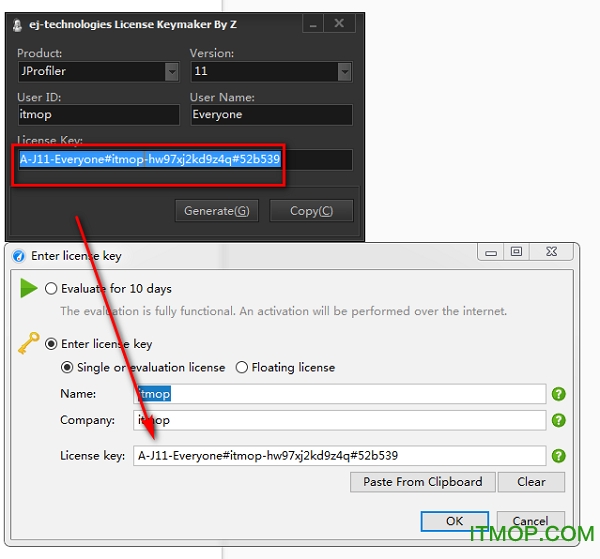
Task: Confirm with the OK button
Action: pyautogui.click(x=455, y=521)
